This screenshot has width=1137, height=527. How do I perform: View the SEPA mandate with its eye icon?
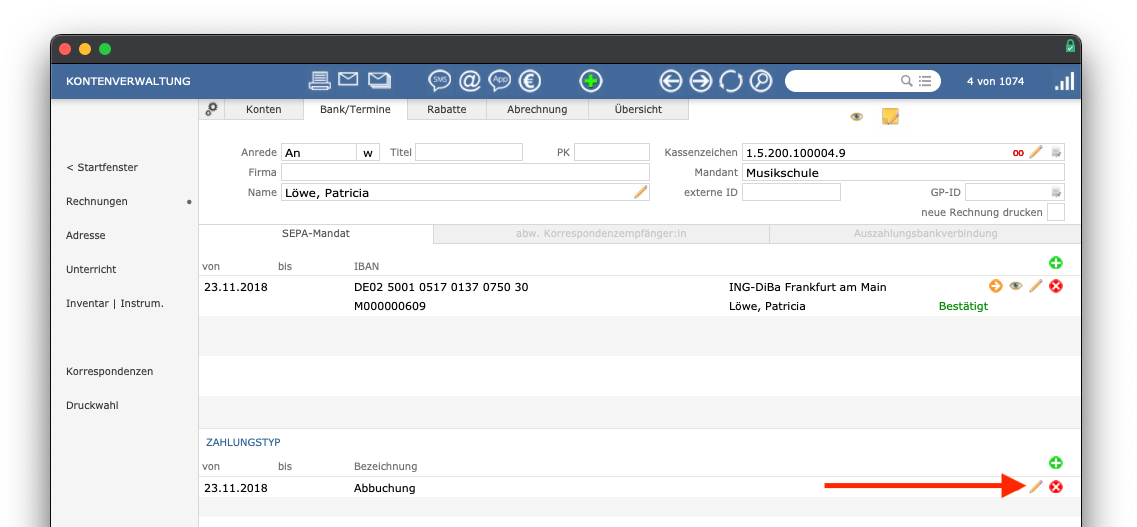[1016, 286]
